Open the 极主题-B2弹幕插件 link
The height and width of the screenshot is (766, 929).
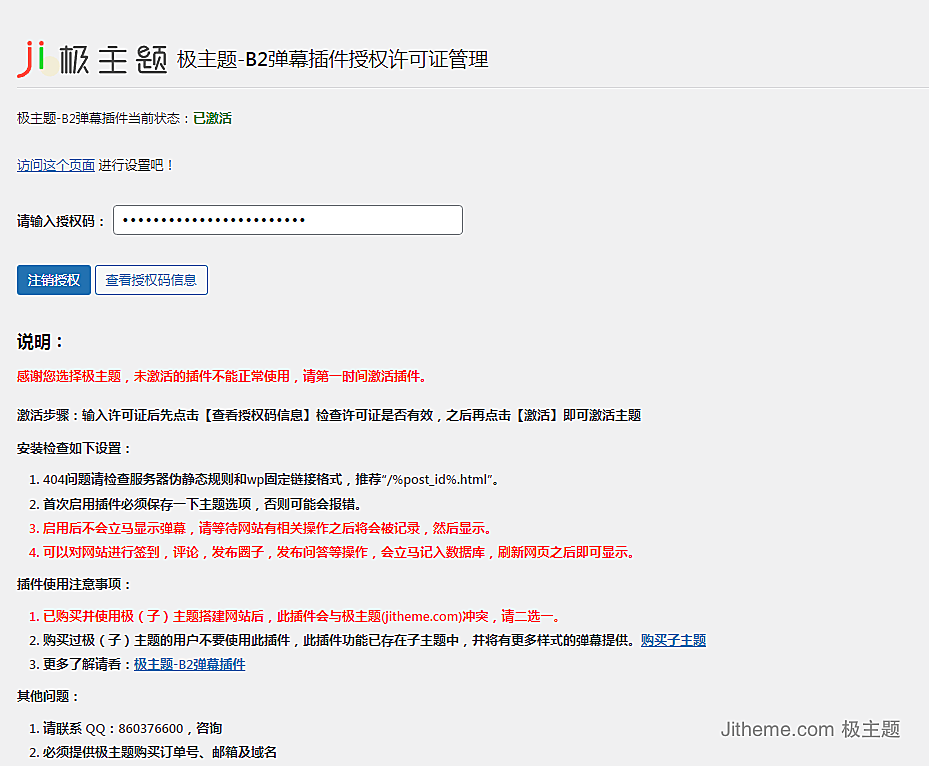[190, 664]
